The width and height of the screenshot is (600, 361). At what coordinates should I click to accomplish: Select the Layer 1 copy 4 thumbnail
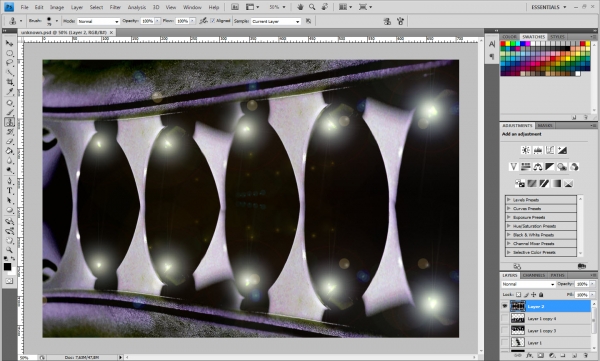pos(518,319)
